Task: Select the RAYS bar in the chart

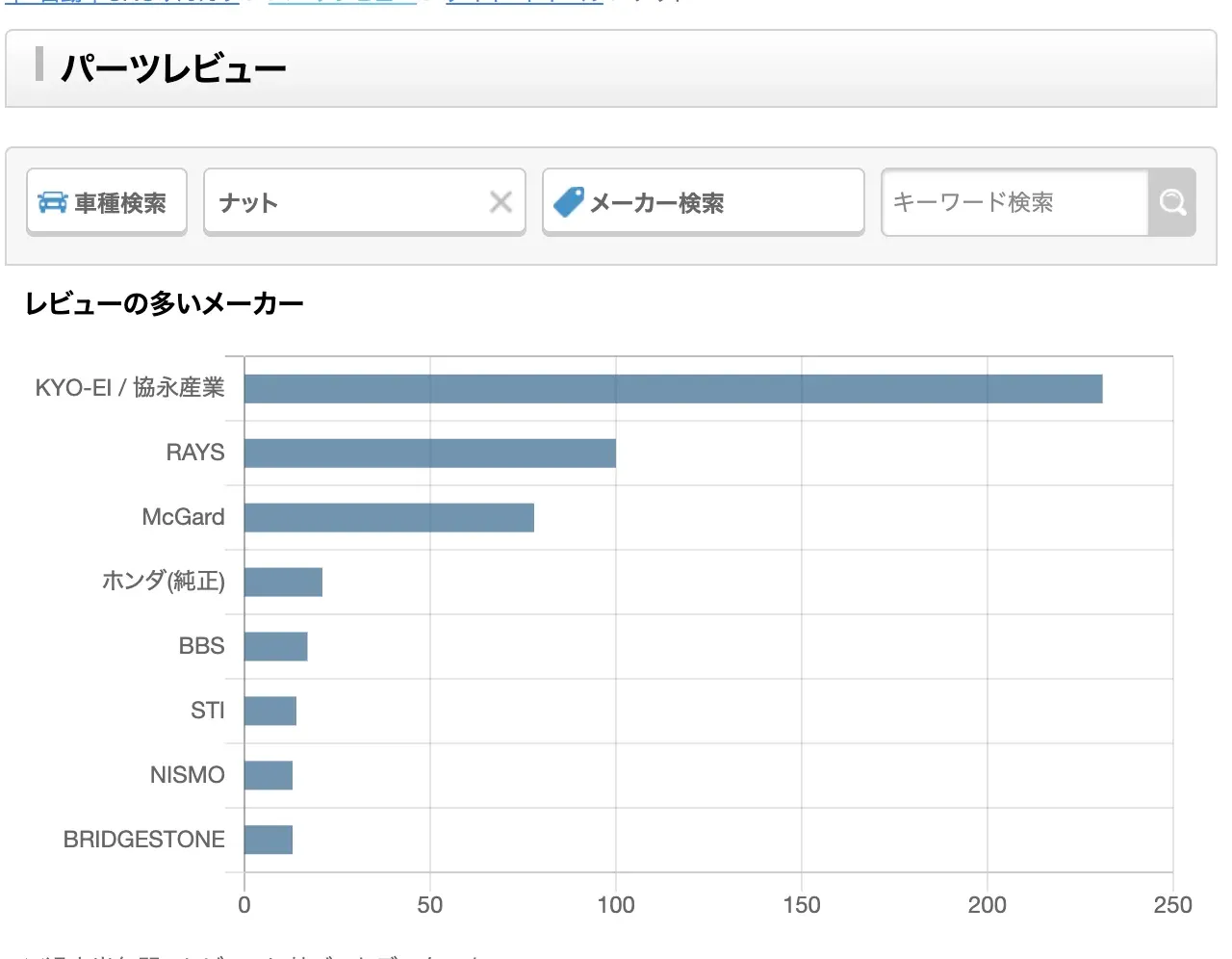Action: 430,454
